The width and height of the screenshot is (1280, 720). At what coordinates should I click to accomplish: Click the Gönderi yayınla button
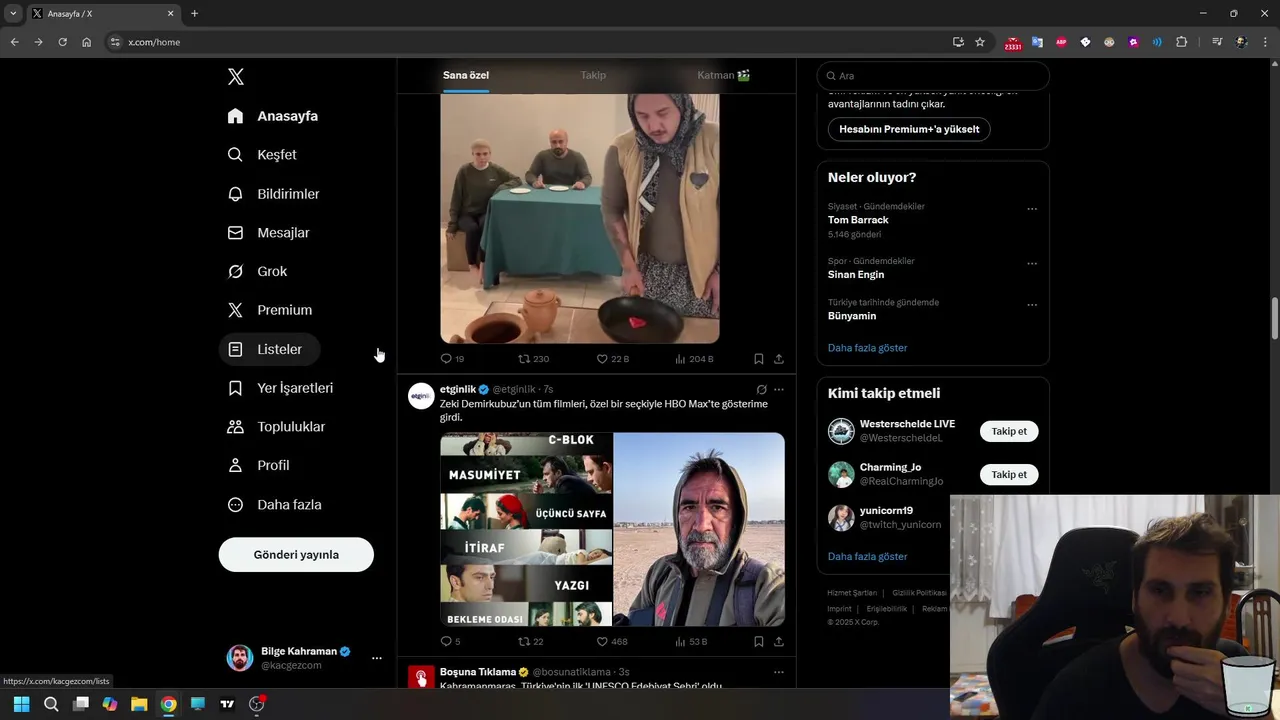point(296,555)
